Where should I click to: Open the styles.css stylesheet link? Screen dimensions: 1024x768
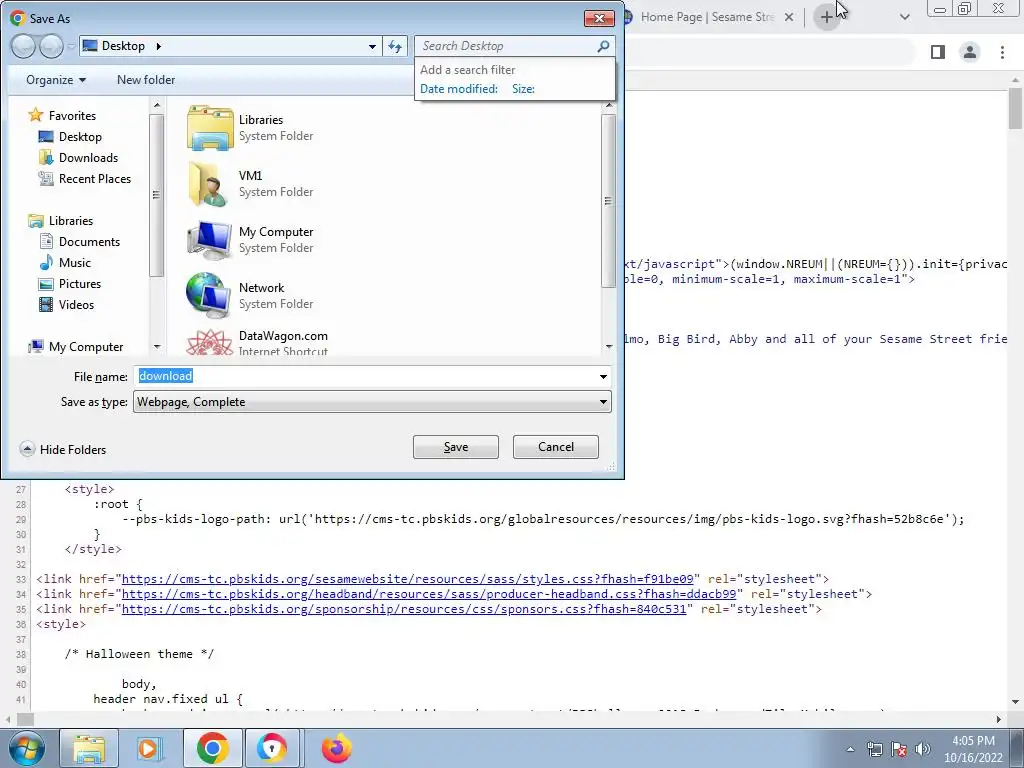(x=408, y=579)
